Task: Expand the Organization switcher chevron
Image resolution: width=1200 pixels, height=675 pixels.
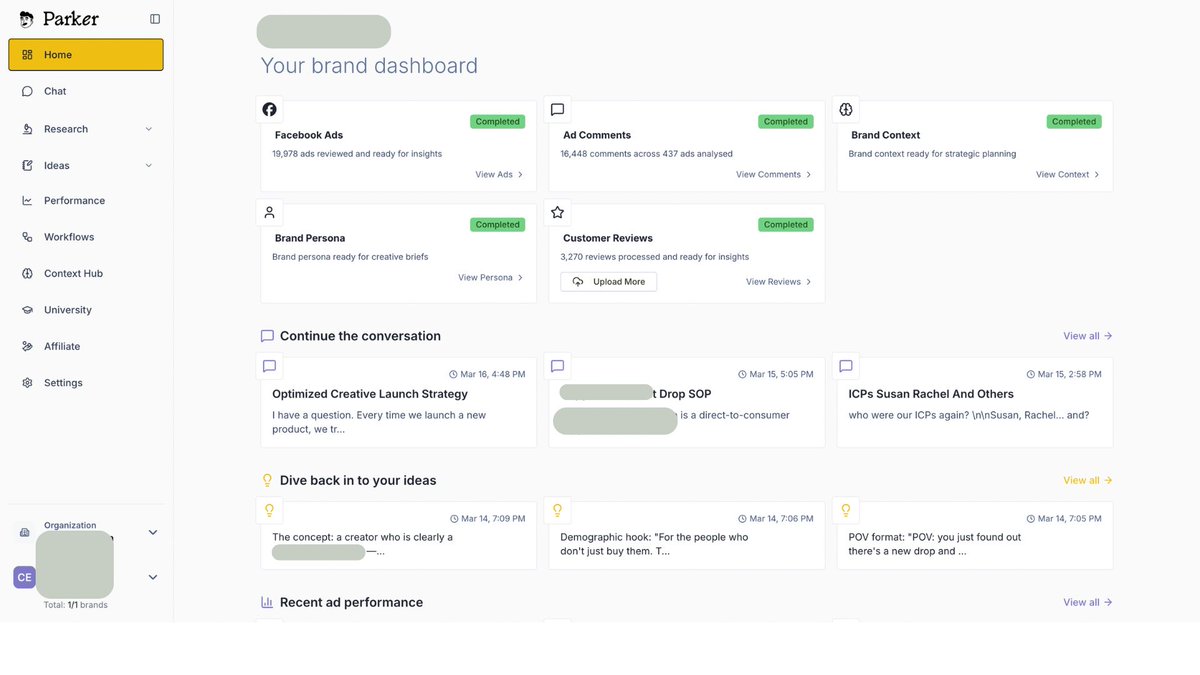Action: pos(153,533)
